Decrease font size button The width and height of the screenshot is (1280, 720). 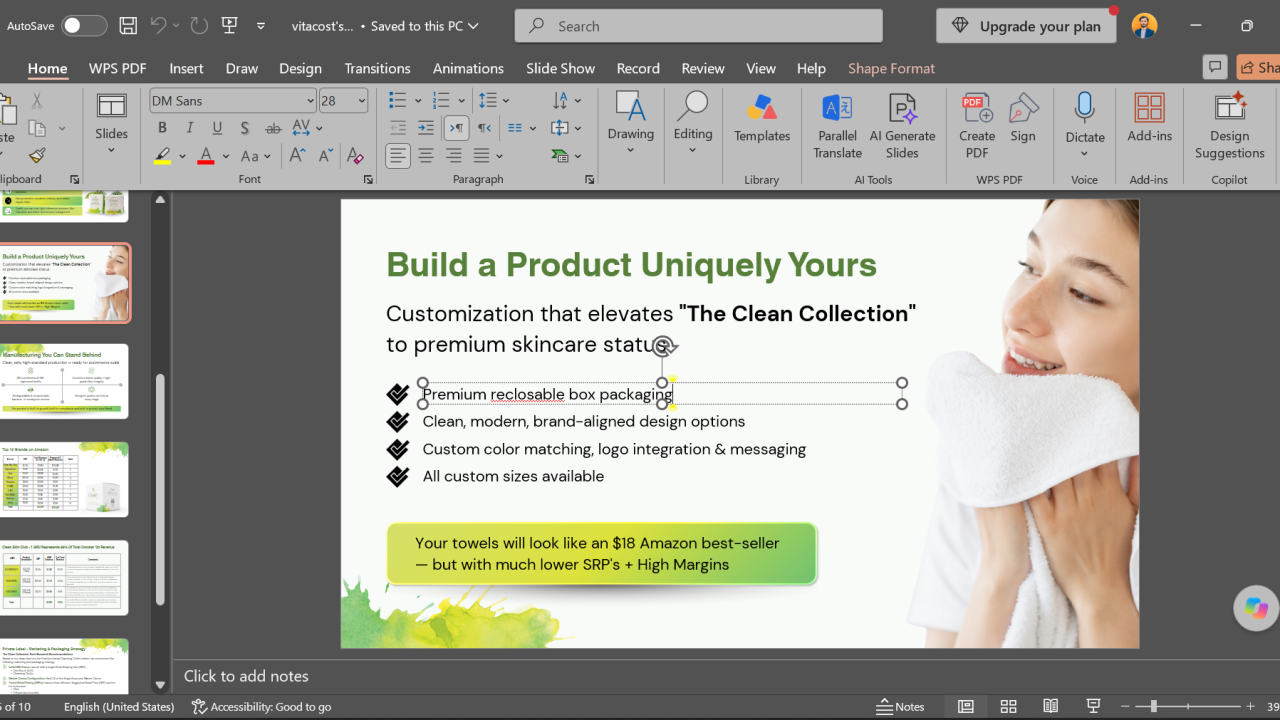pyautogui.click(x=326, y=155)
